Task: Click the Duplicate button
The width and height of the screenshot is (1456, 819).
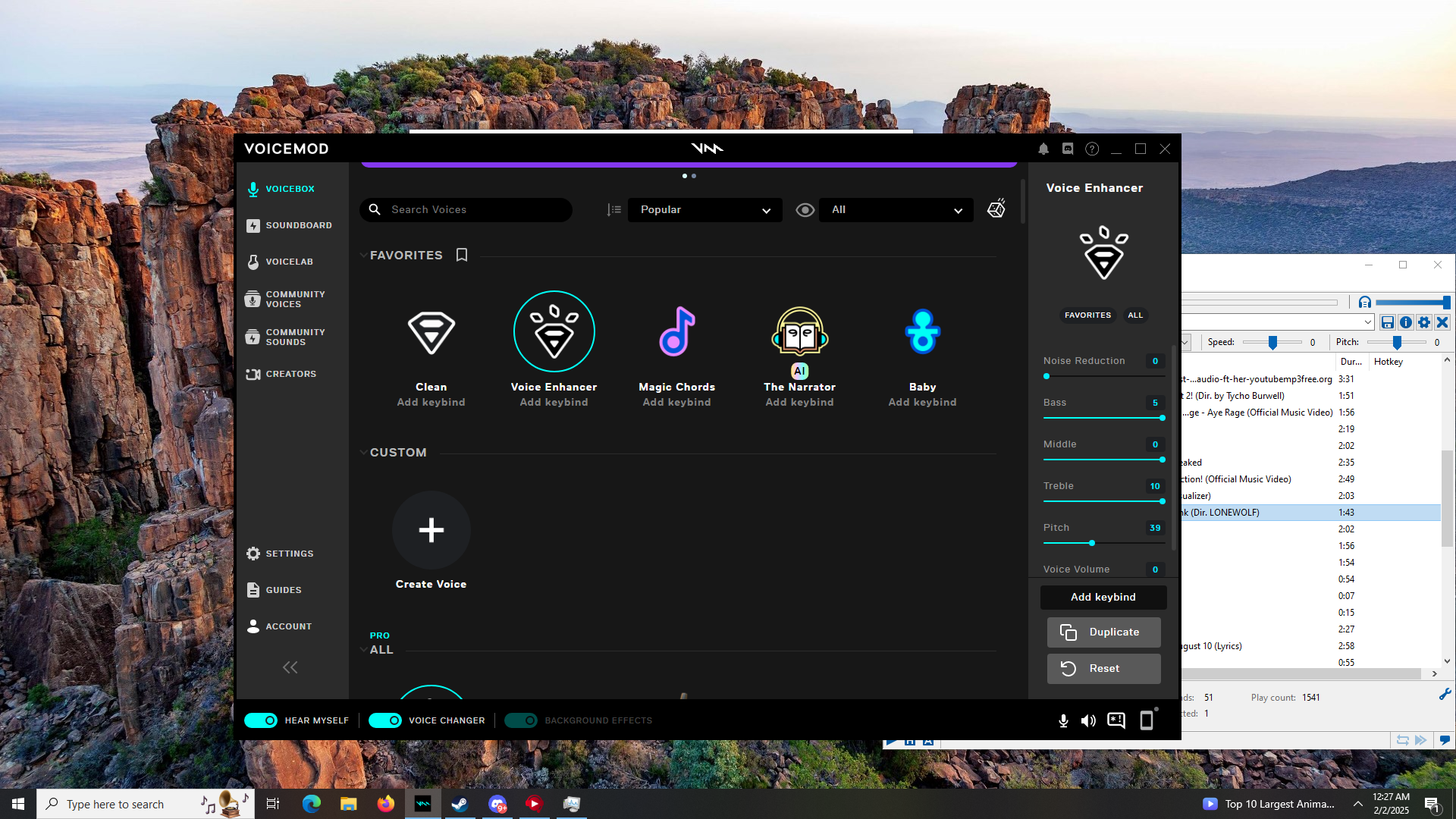Action: coord(1103,632)
